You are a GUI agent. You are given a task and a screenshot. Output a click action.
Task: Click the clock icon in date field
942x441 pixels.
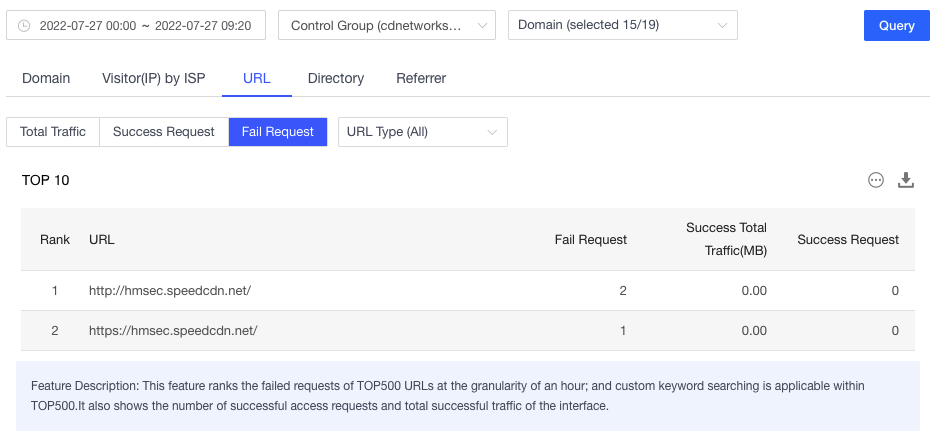[x=24, y=26]
